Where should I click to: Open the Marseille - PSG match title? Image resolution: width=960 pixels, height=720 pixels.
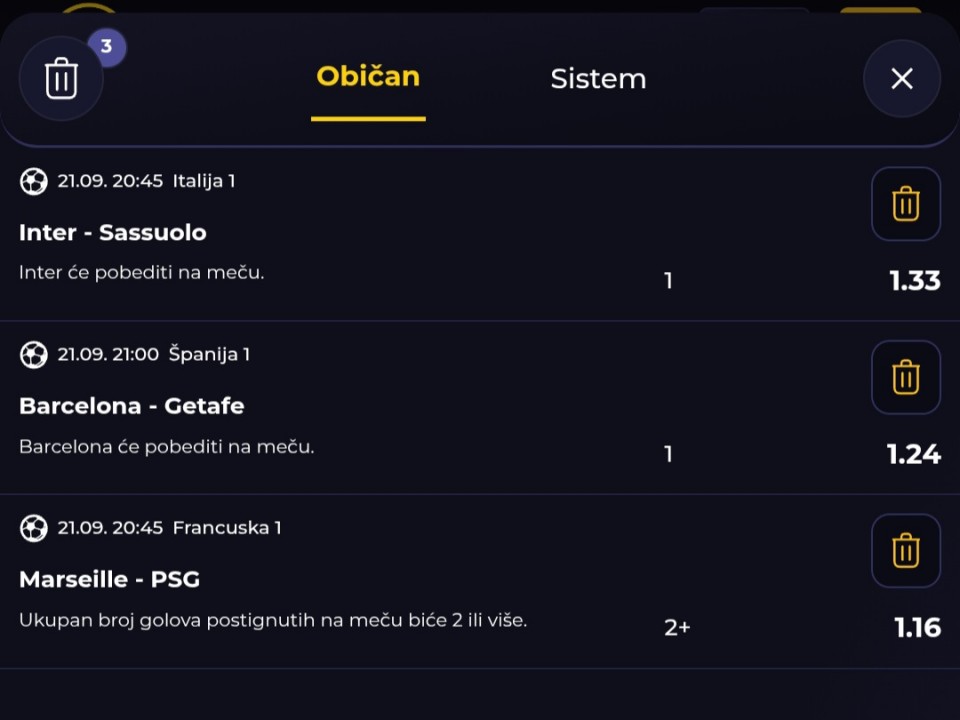[x=110, y=579]
